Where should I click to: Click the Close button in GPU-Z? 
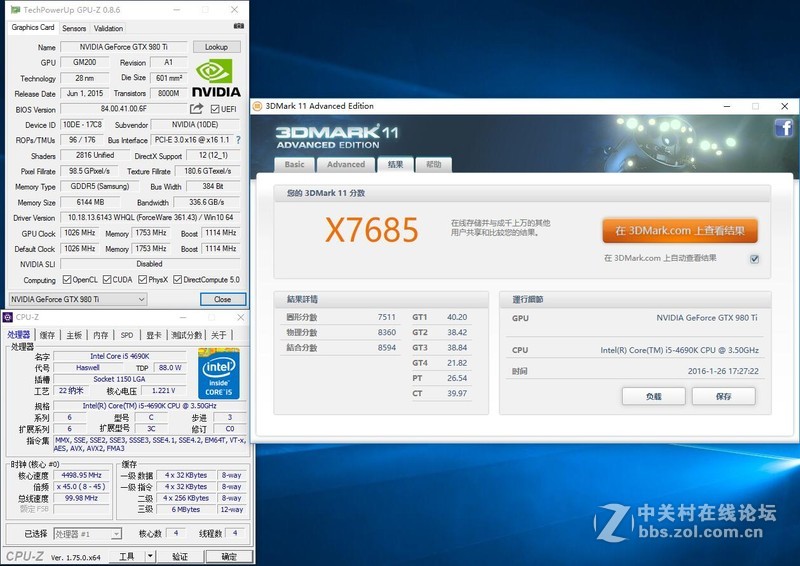tap(222, 299)
